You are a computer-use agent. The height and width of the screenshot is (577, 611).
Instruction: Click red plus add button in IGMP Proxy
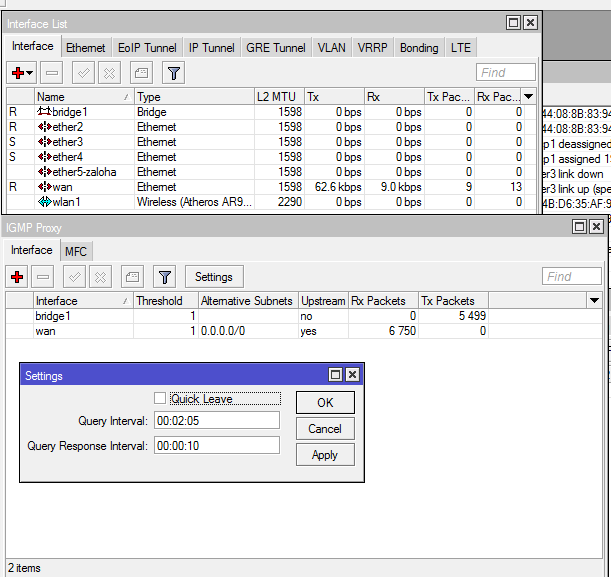pos(17,277)
